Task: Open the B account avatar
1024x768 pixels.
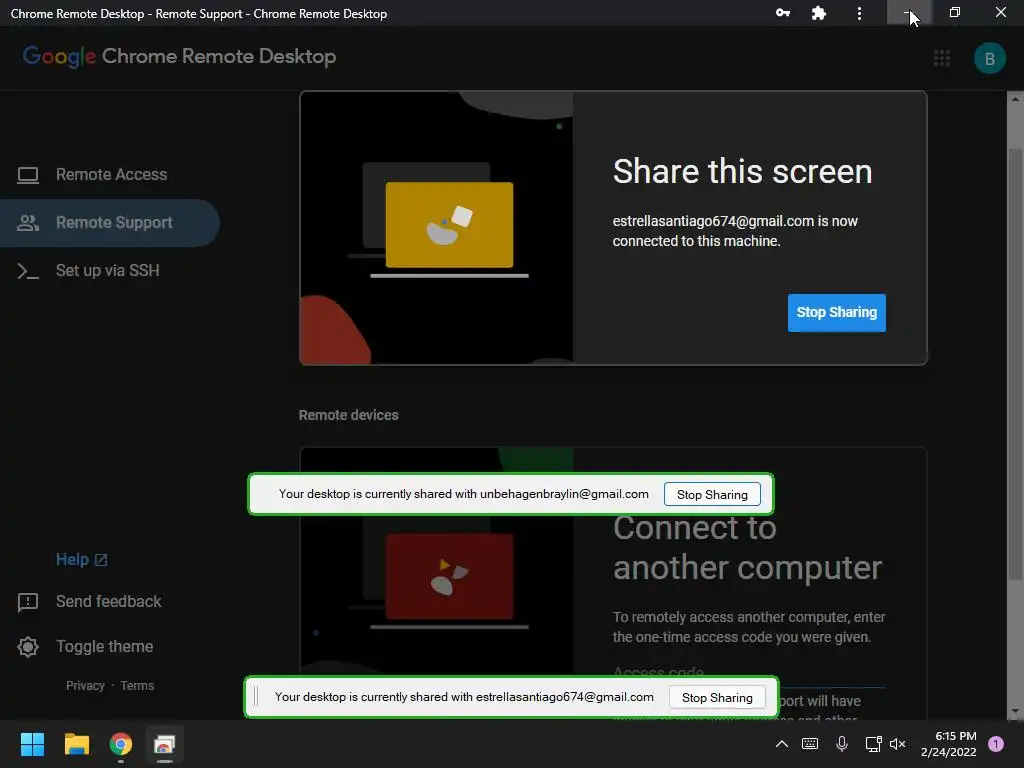Action: (989, 58)
